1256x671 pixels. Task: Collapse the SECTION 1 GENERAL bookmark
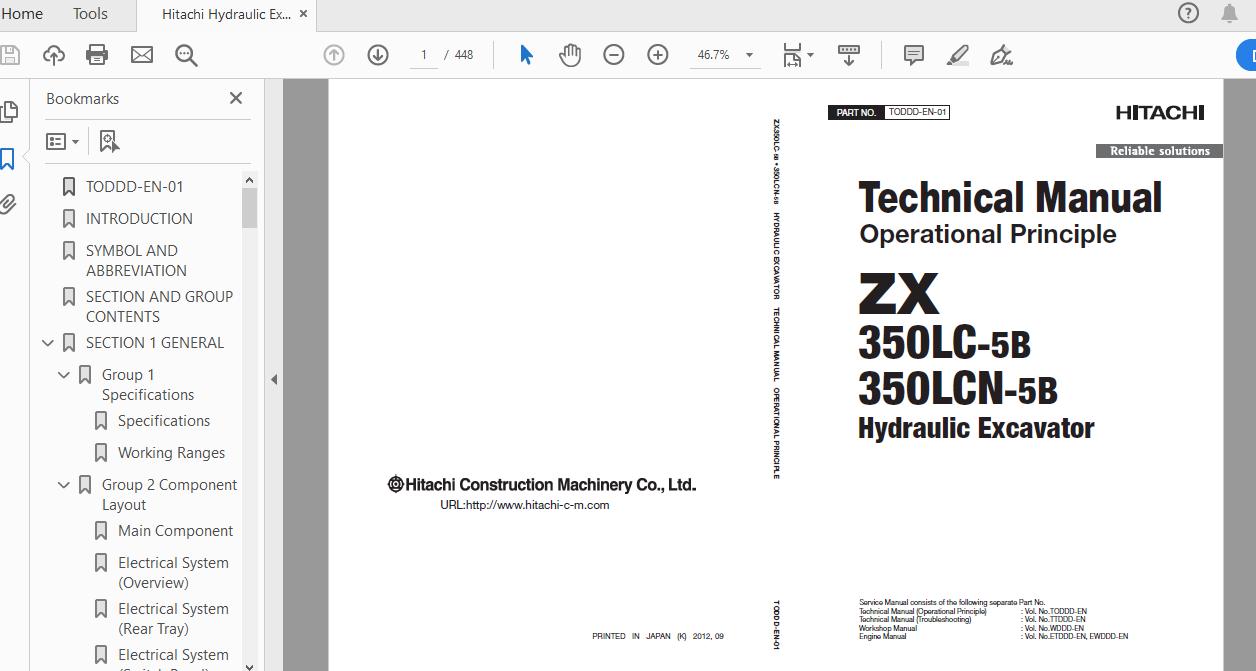(x=48, y=343)
